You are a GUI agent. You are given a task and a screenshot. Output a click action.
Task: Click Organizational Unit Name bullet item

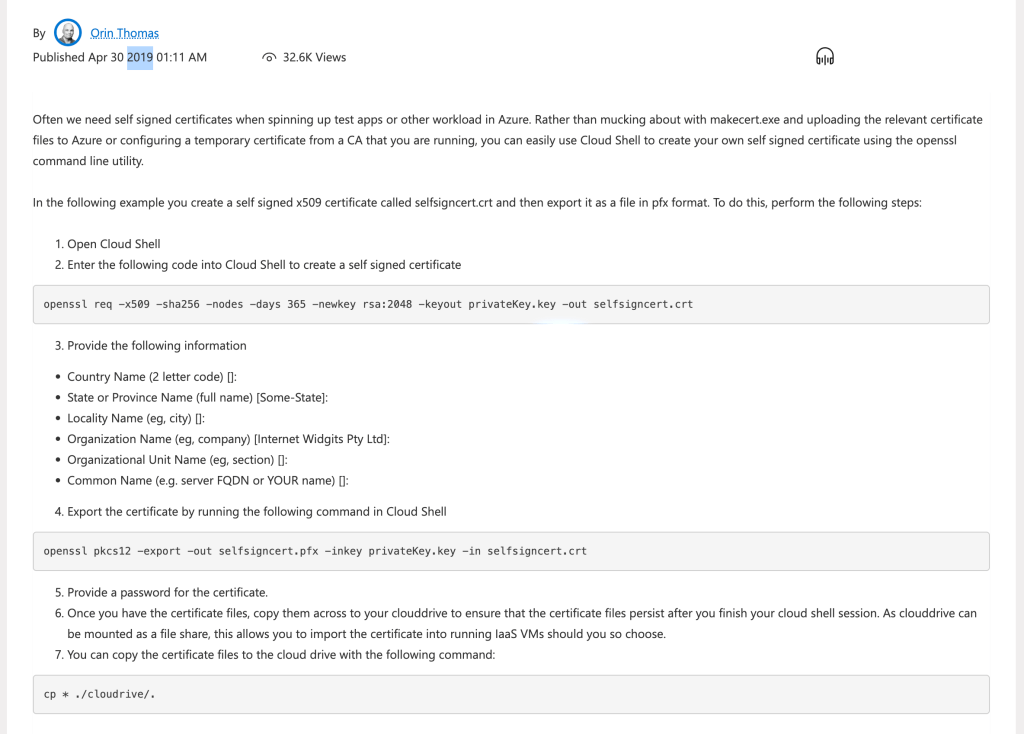click(177, 460)
